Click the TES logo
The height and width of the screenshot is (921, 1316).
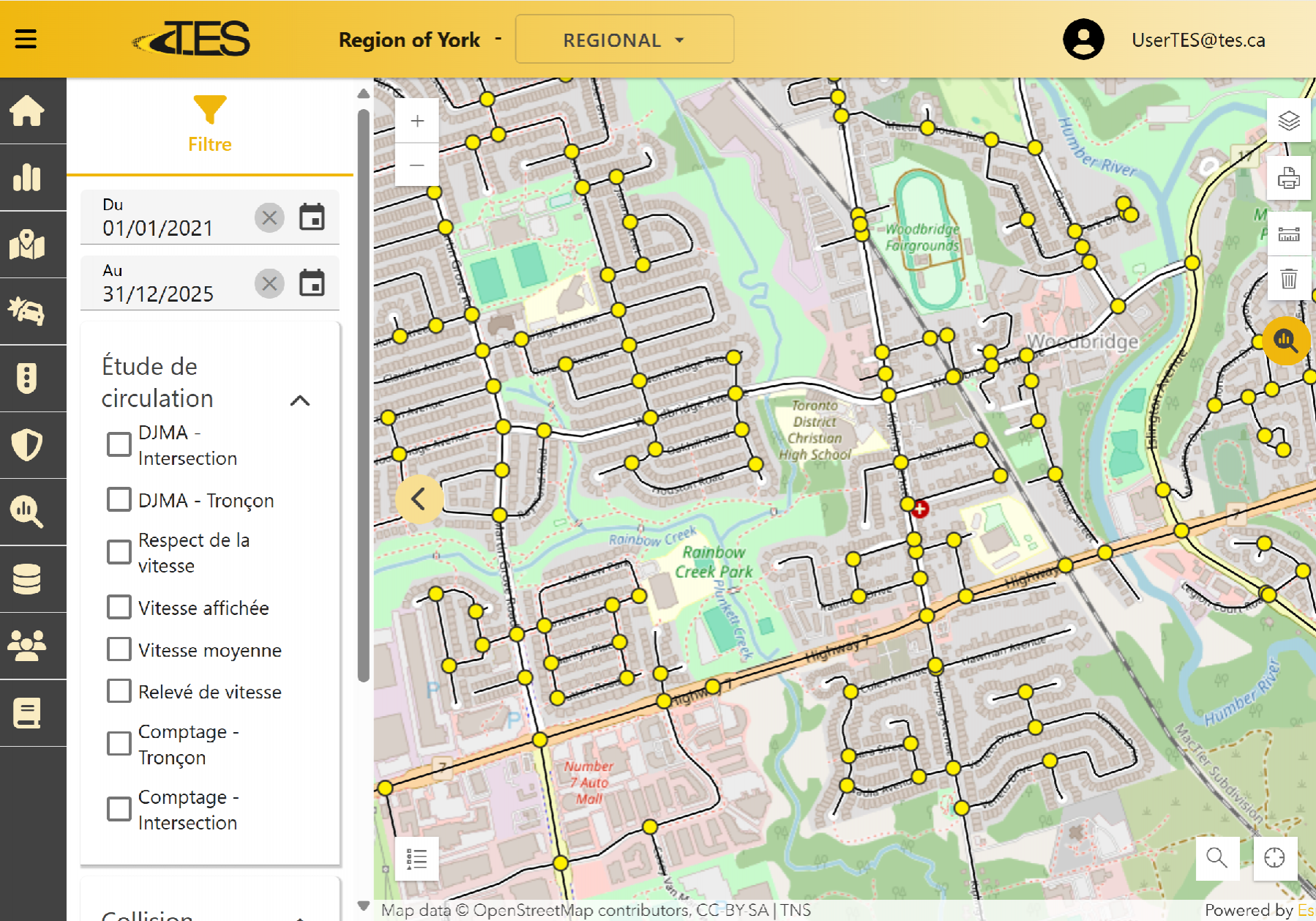pos(192,39)
